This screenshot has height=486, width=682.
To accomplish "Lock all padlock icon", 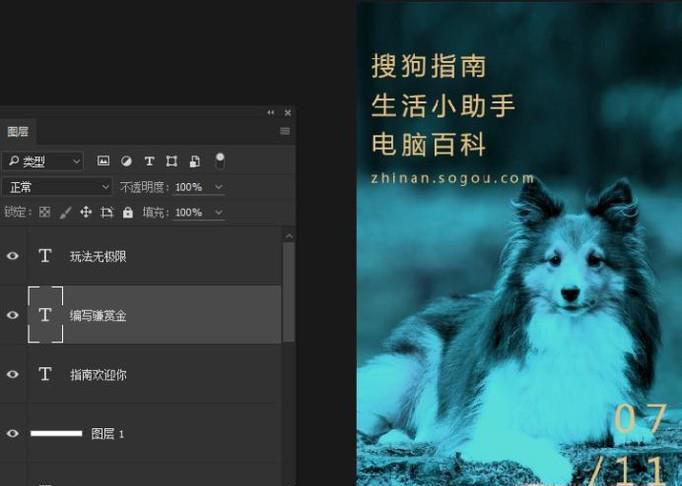I will (x=127, y=212).
